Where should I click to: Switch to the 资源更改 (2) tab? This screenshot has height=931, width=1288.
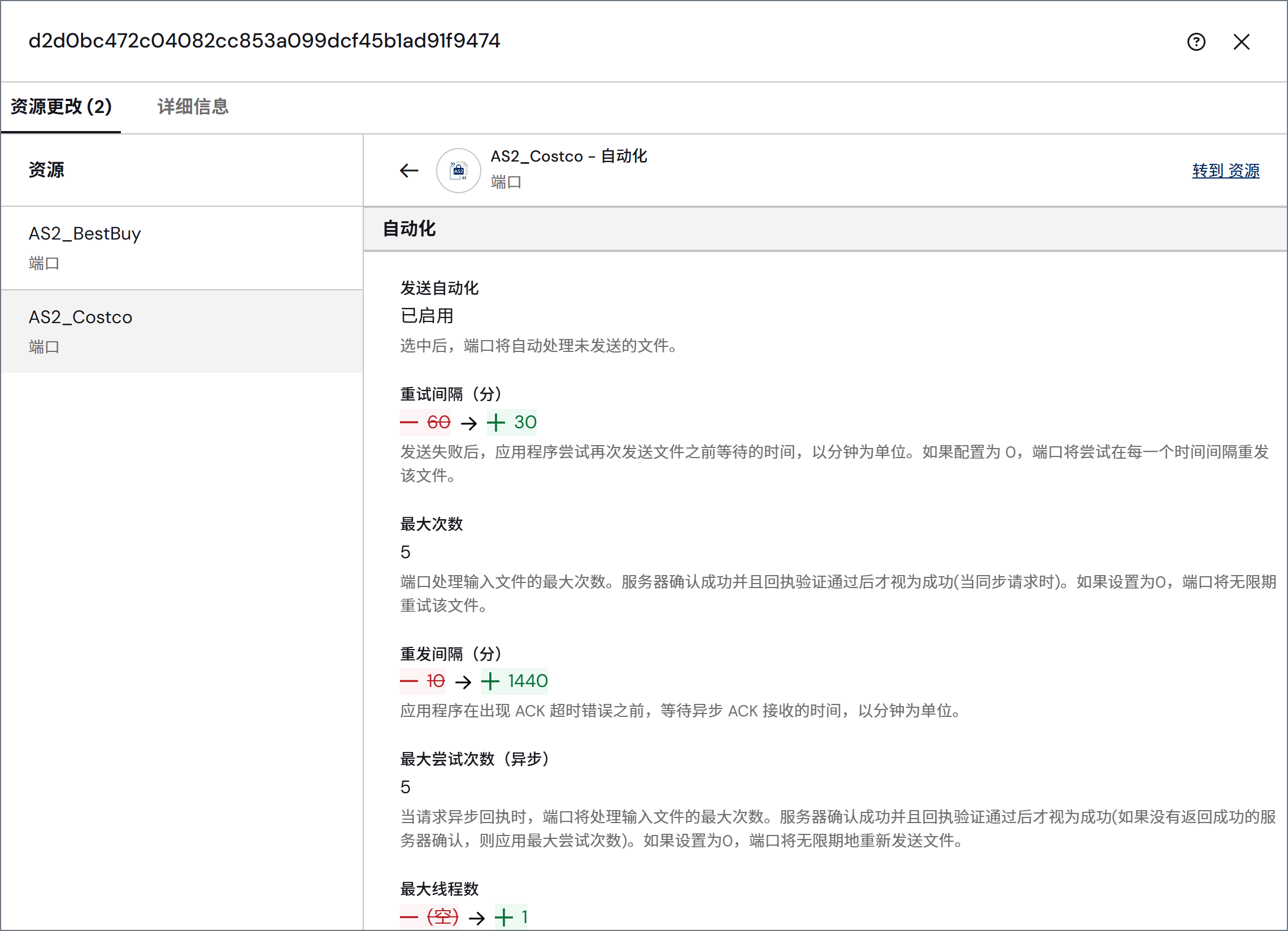tap(62, 107)
